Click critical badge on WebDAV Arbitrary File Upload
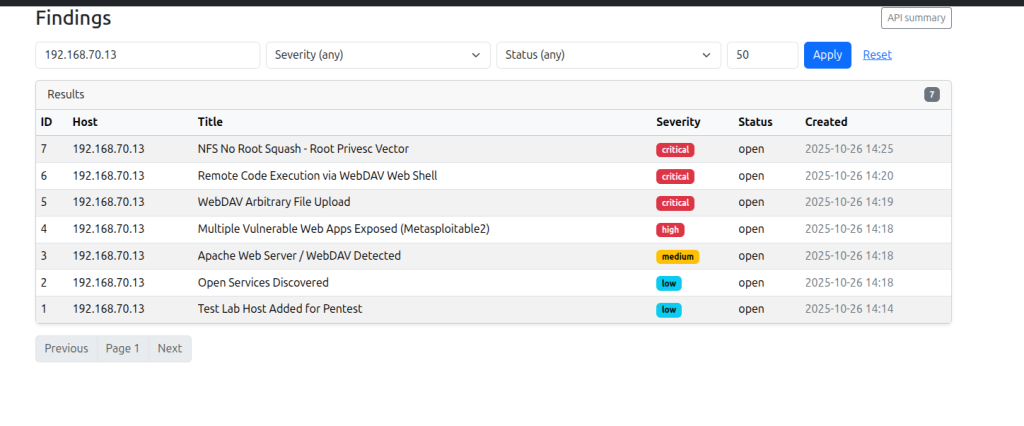The width and height of the screenshot is (1024, 426). pyautogui.click(x=675, y=203)
